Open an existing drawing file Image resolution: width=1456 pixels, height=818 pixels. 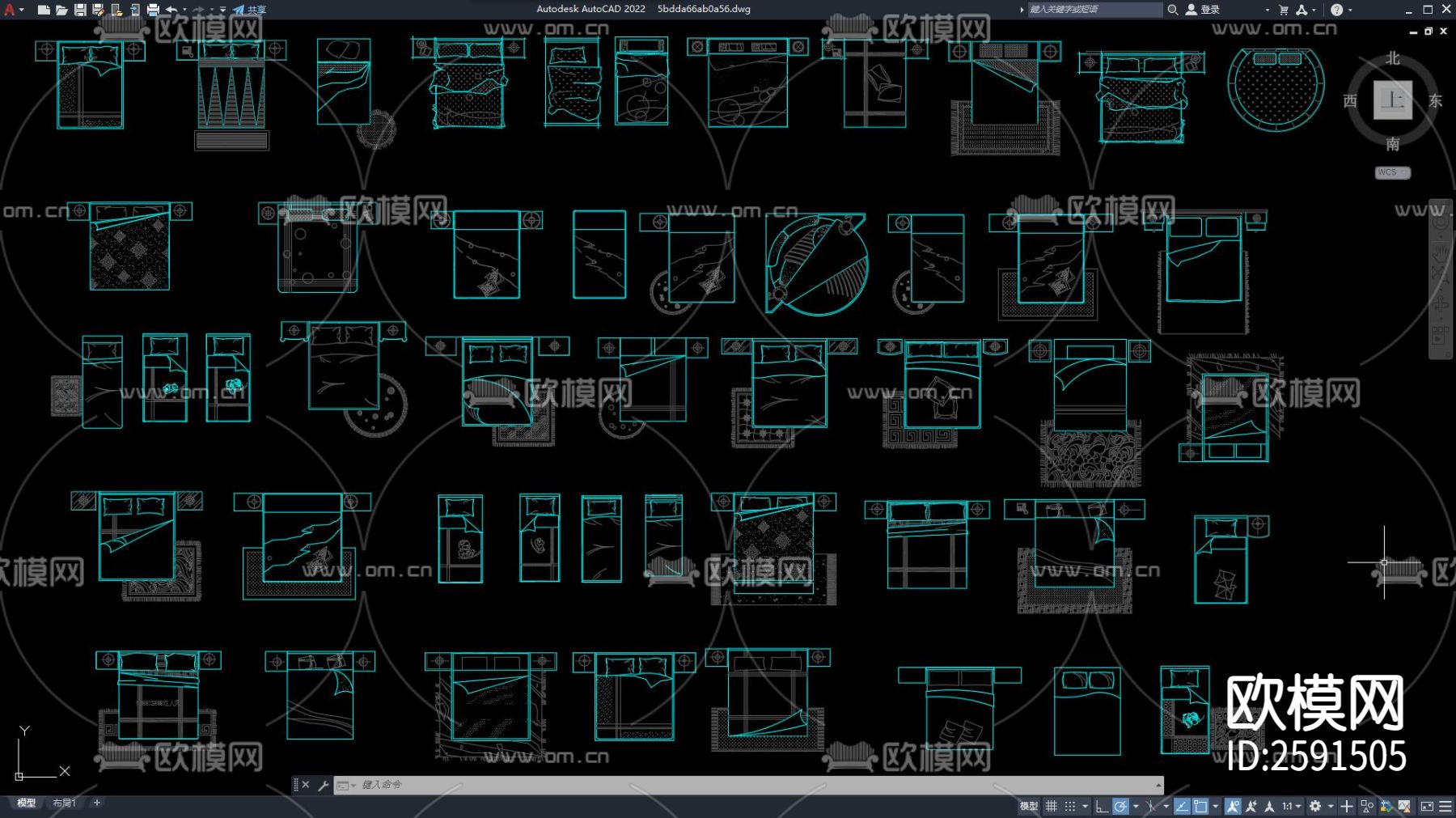point(61,10)
